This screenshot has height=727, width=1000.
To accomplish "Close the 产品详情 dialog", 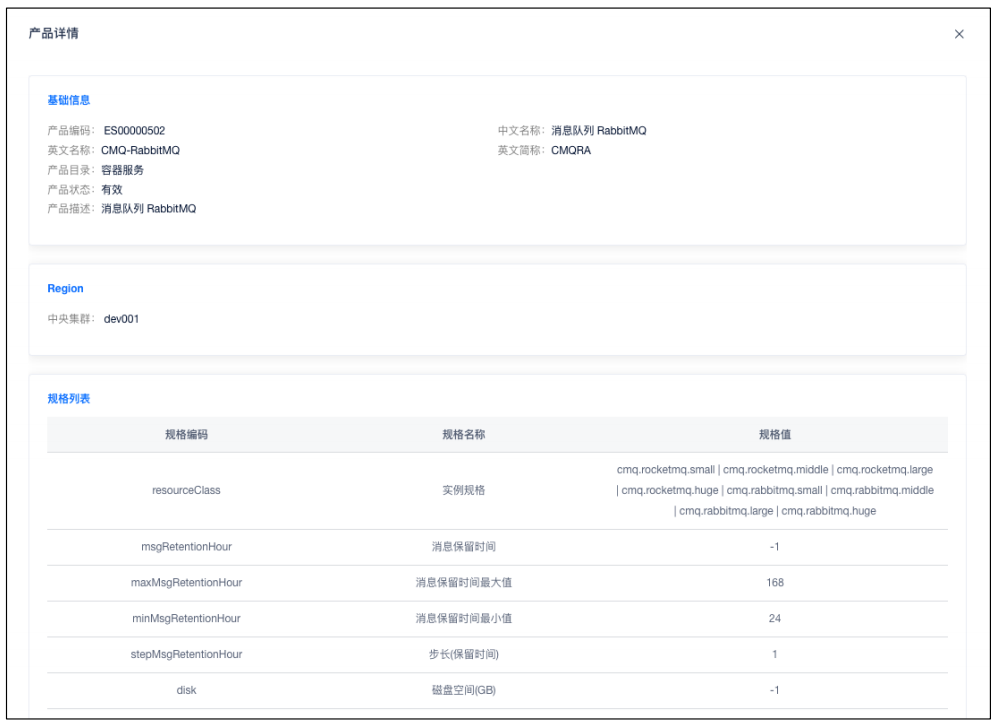I will 959,34.
